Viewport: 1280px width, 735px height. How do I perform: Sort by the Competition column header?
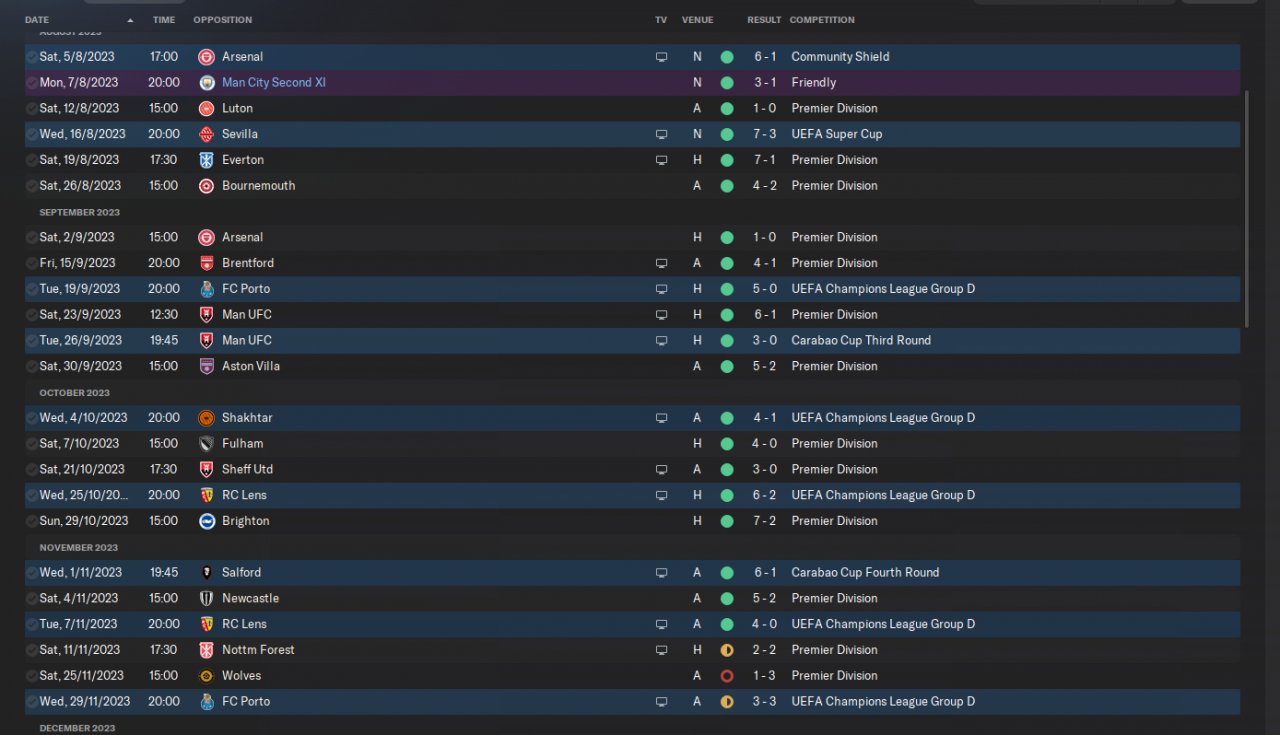coord(821,20)
